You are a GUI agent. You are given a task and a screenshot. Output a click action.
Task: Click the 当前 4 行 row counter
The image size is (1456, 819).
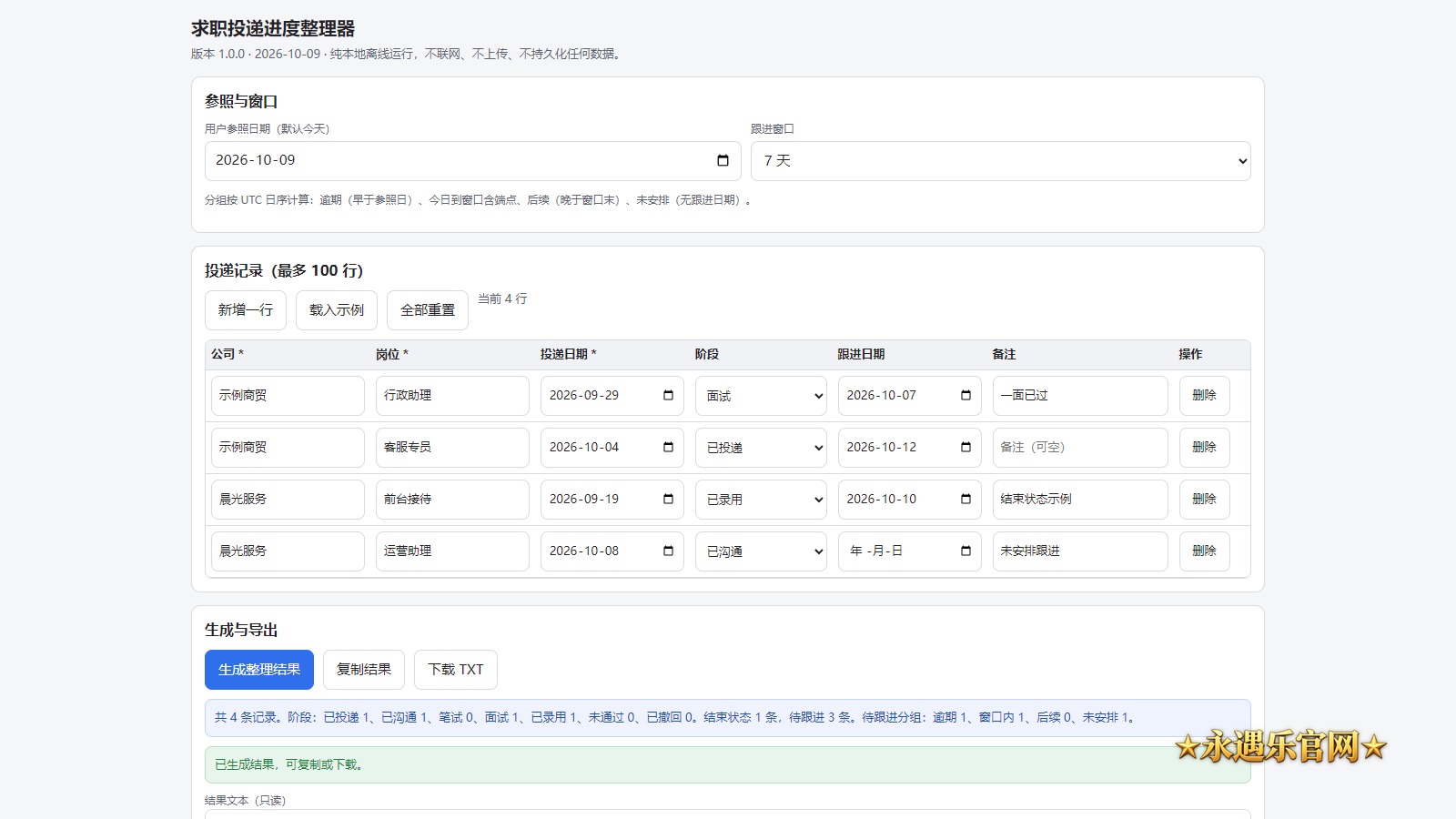[x=502, y=299]
